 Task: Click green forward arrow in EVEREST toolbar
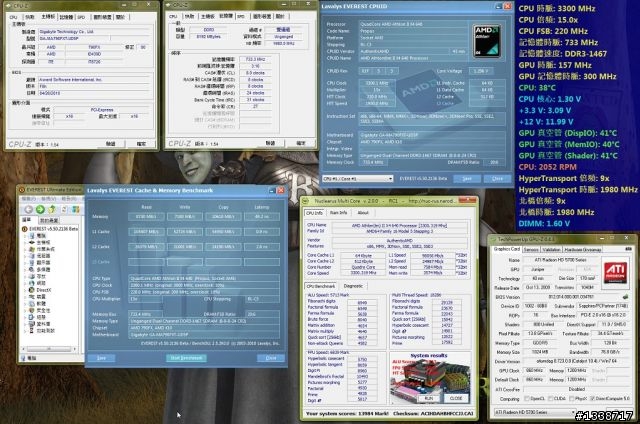pos(40,210)
